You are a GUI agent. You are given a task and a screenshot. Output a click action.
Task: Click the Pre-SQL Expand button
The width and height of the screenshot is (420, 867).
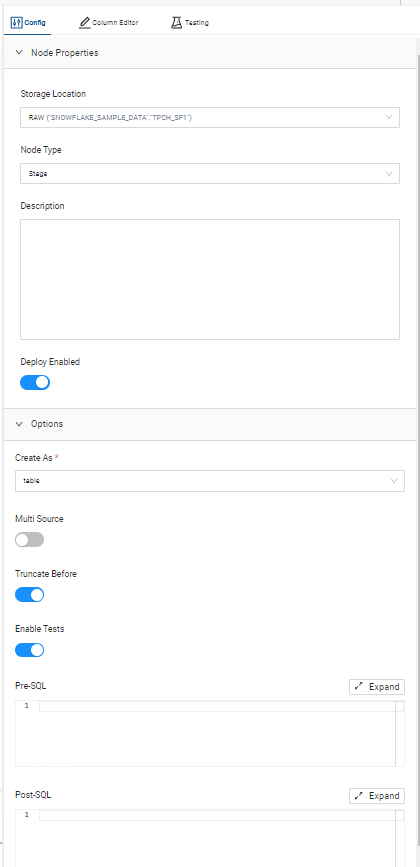pyautogui.click(x=377, y=686)
